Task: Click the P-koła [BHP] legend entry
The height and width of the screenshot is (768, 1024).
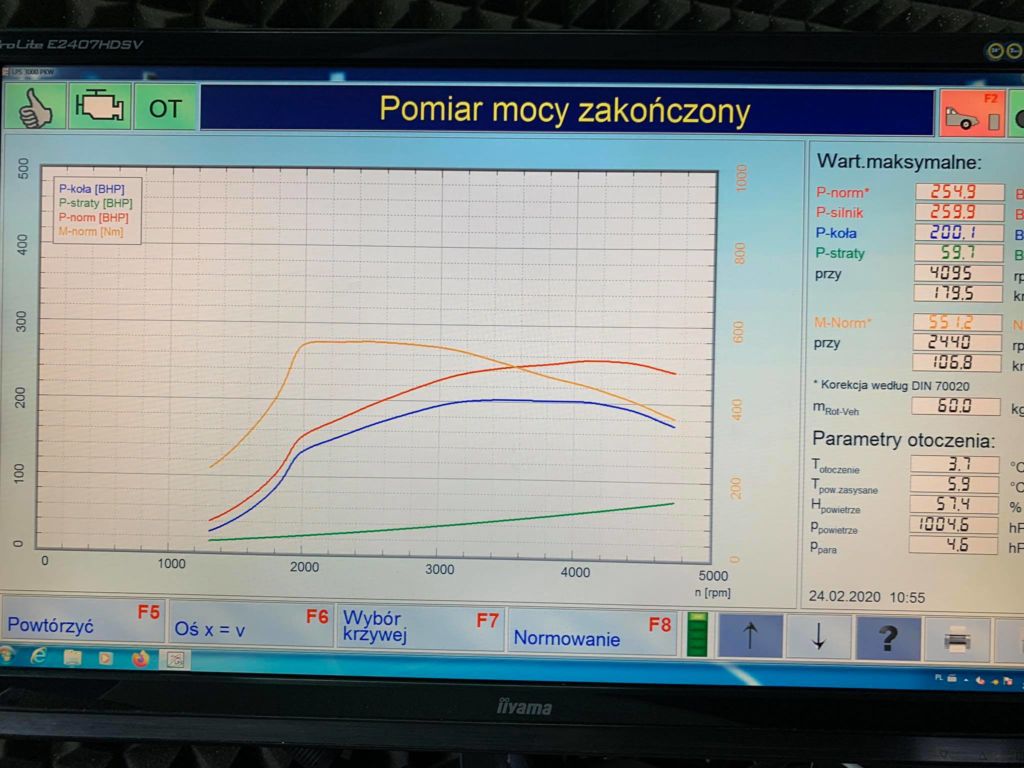Action: point(91,189)
